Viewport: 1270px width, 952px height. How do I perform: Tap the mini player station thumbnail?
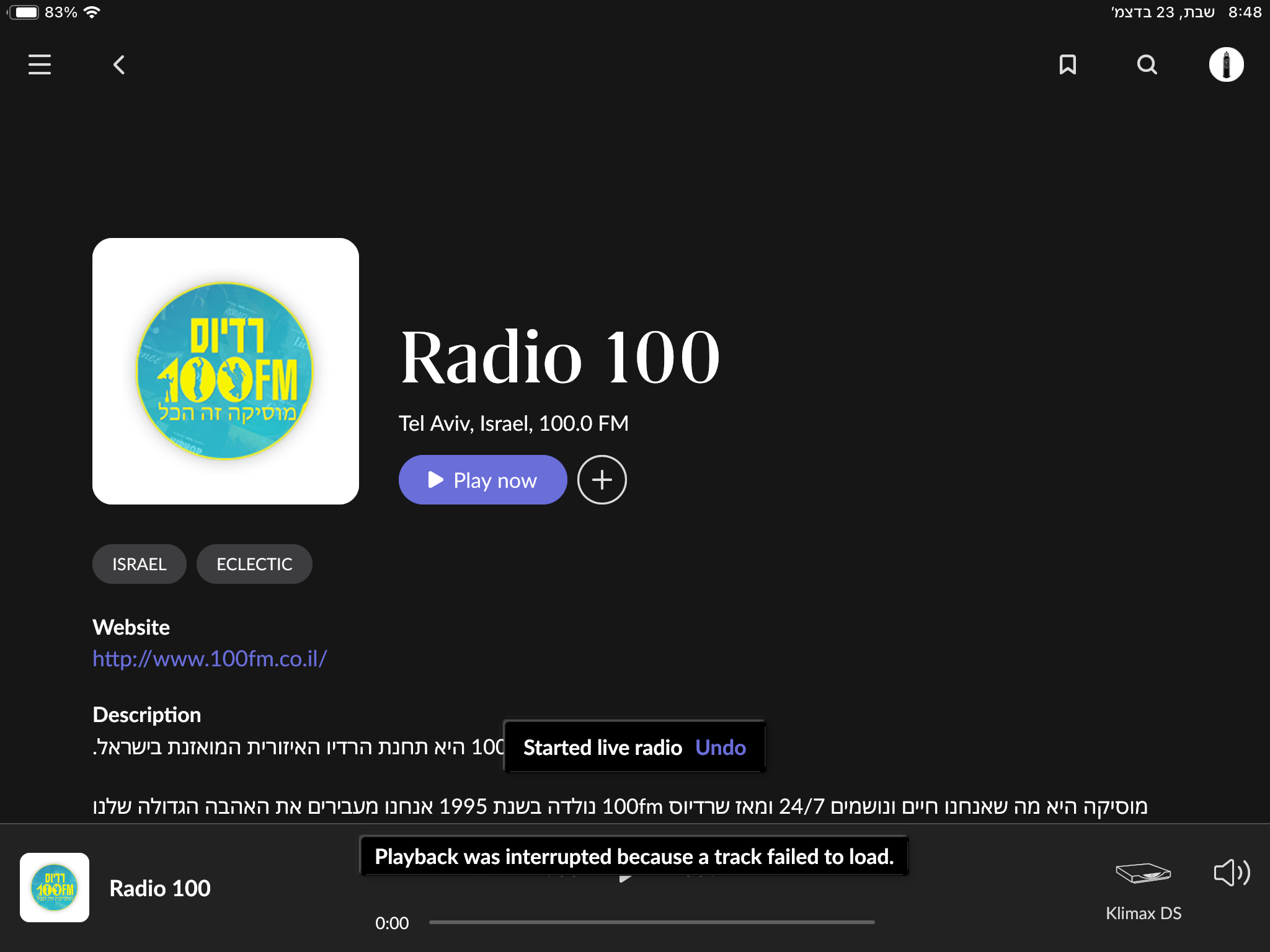click(x=55, y=888)
